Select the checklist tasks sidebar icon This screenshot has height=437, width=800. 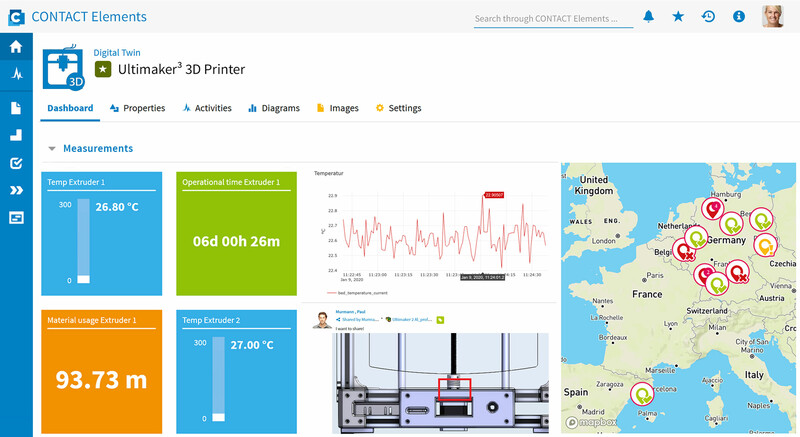coord(16,163)
